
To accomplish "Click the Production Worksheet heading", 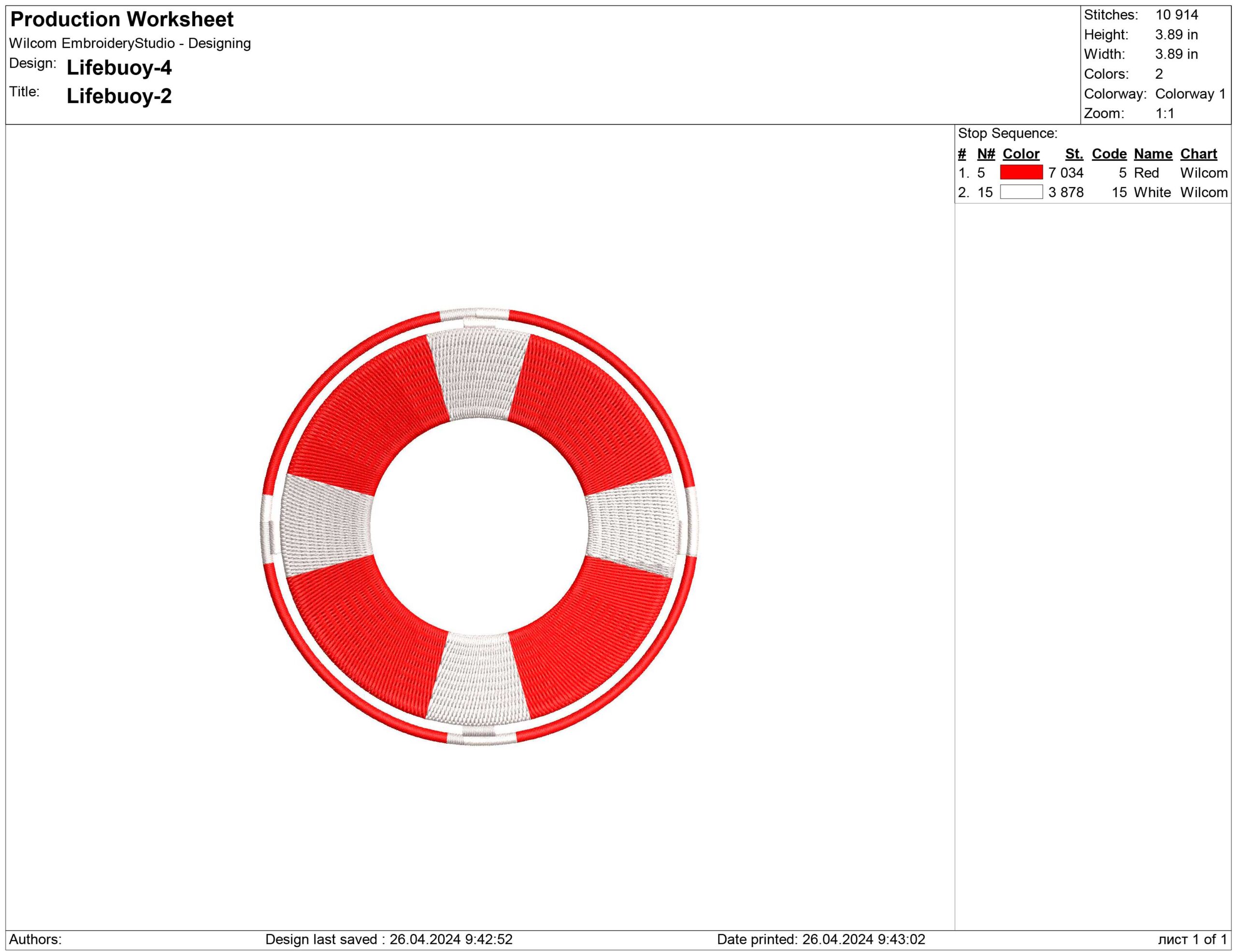I will (x=122, y=20).
